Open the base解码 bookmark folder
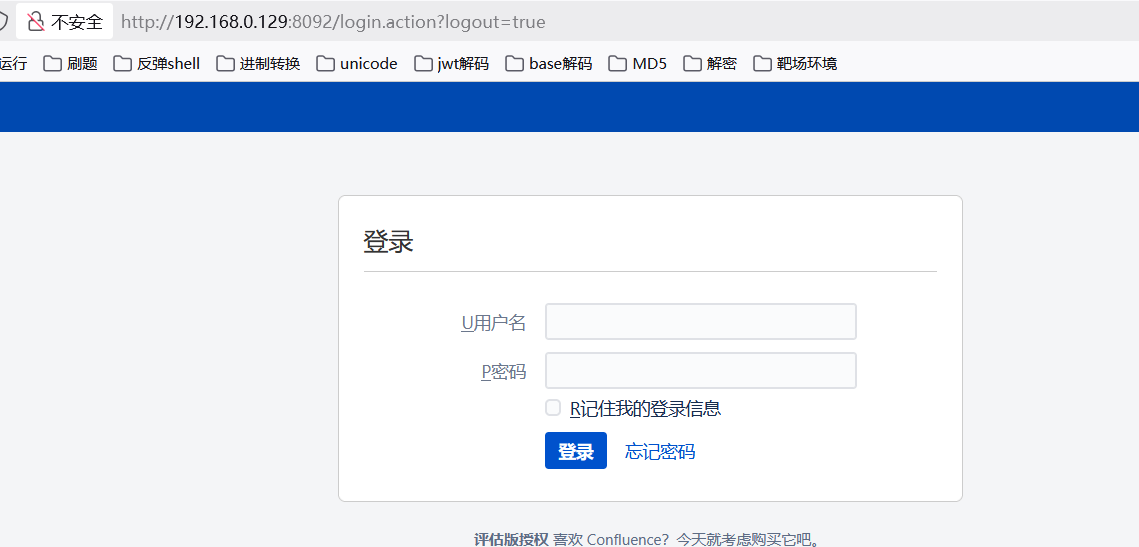Image resolution: width=1139 pixels, height=547 pixels. click(549, 64)
